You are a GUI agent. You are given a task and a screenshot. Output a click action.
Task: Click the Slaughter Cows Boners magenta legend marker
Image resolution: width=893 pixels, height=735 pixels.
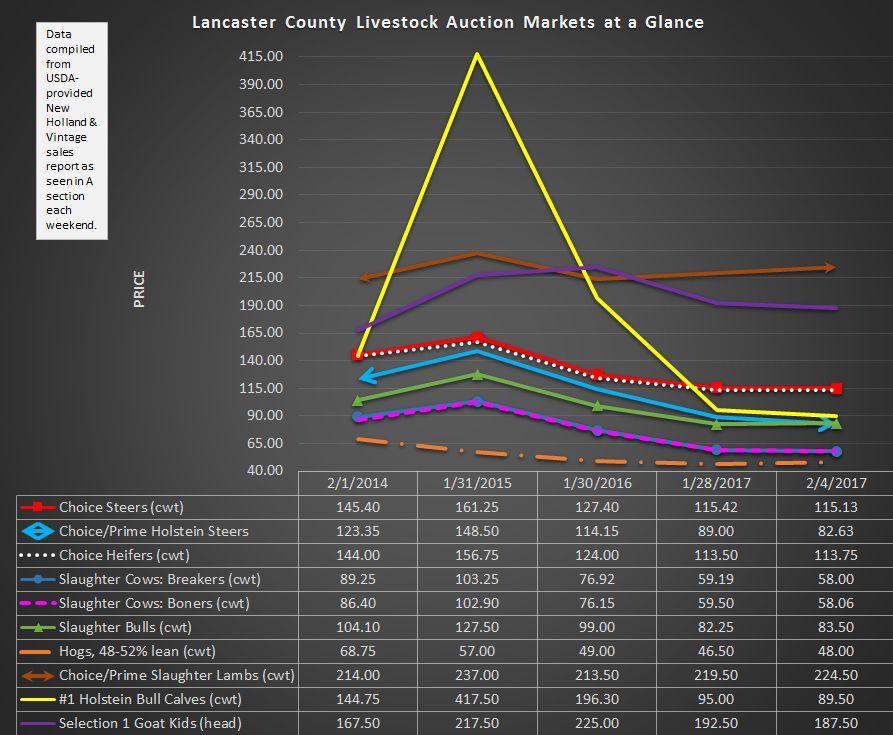[38, 603]
